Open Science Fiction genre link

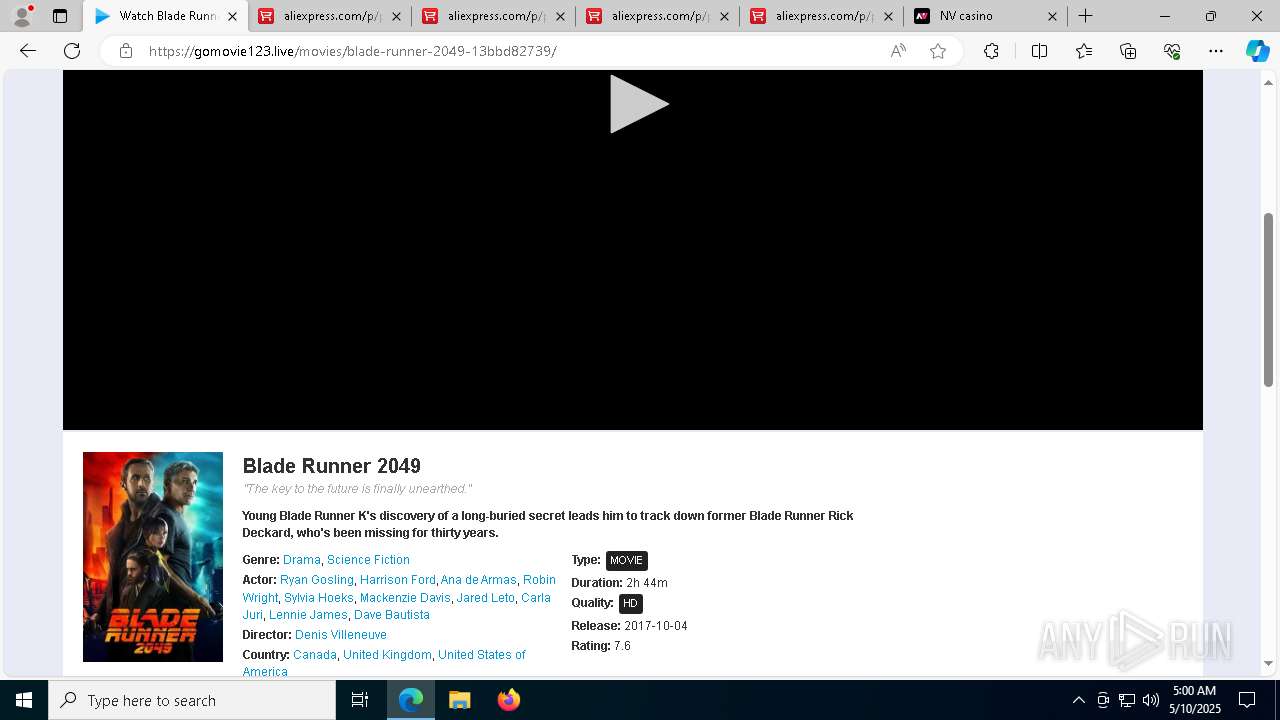368,560
